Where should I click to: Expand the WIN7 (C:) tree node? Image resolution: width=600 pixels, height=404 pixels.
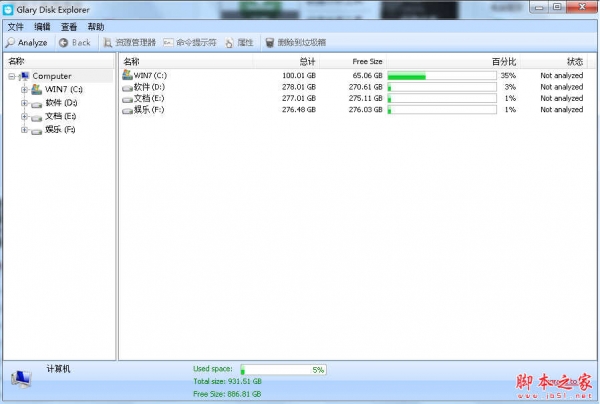point(24,90)
